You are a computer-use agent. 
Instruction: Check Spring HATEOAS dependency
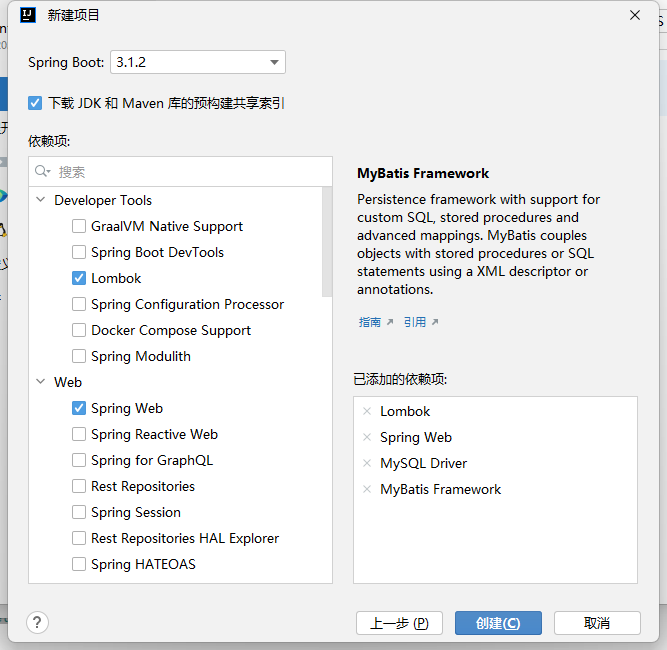79,564
